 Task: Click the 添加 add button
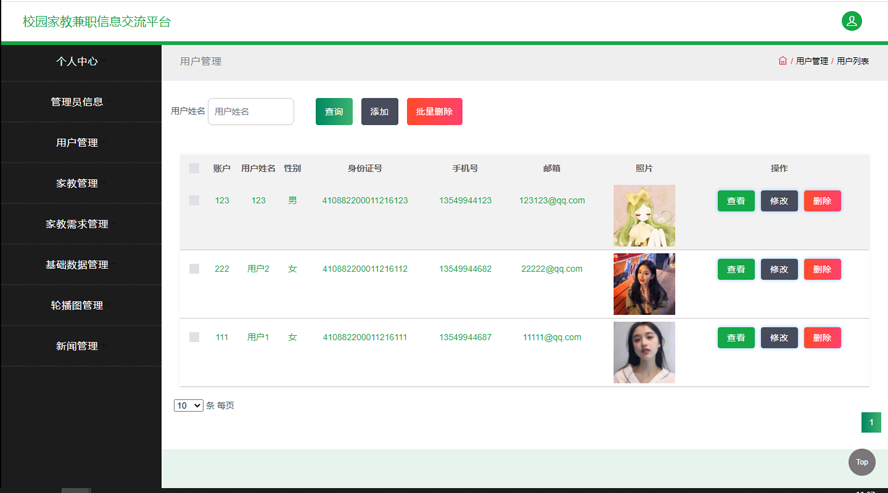[379, 112]
